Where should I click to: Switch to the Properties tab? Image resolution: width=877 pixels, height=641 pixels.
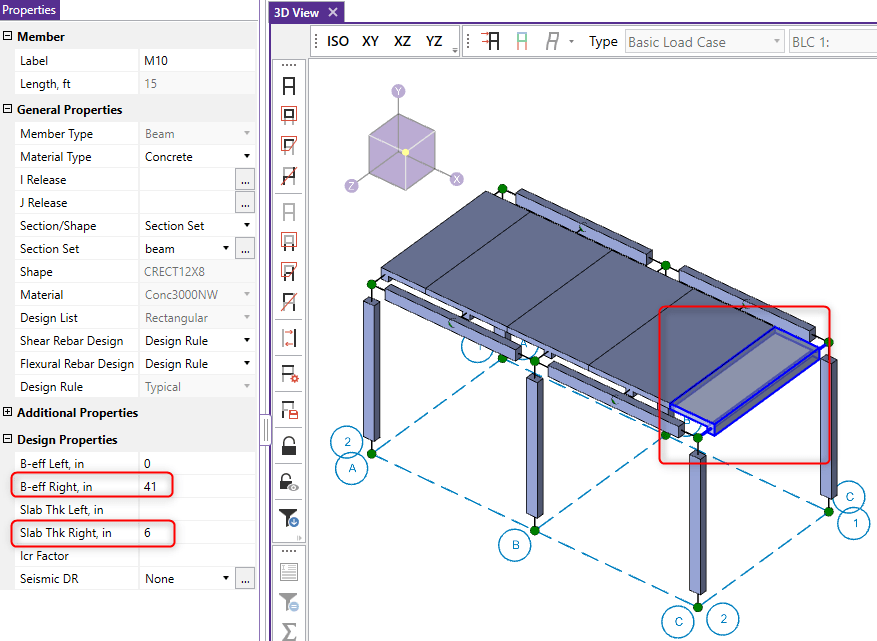coord(29,9)
